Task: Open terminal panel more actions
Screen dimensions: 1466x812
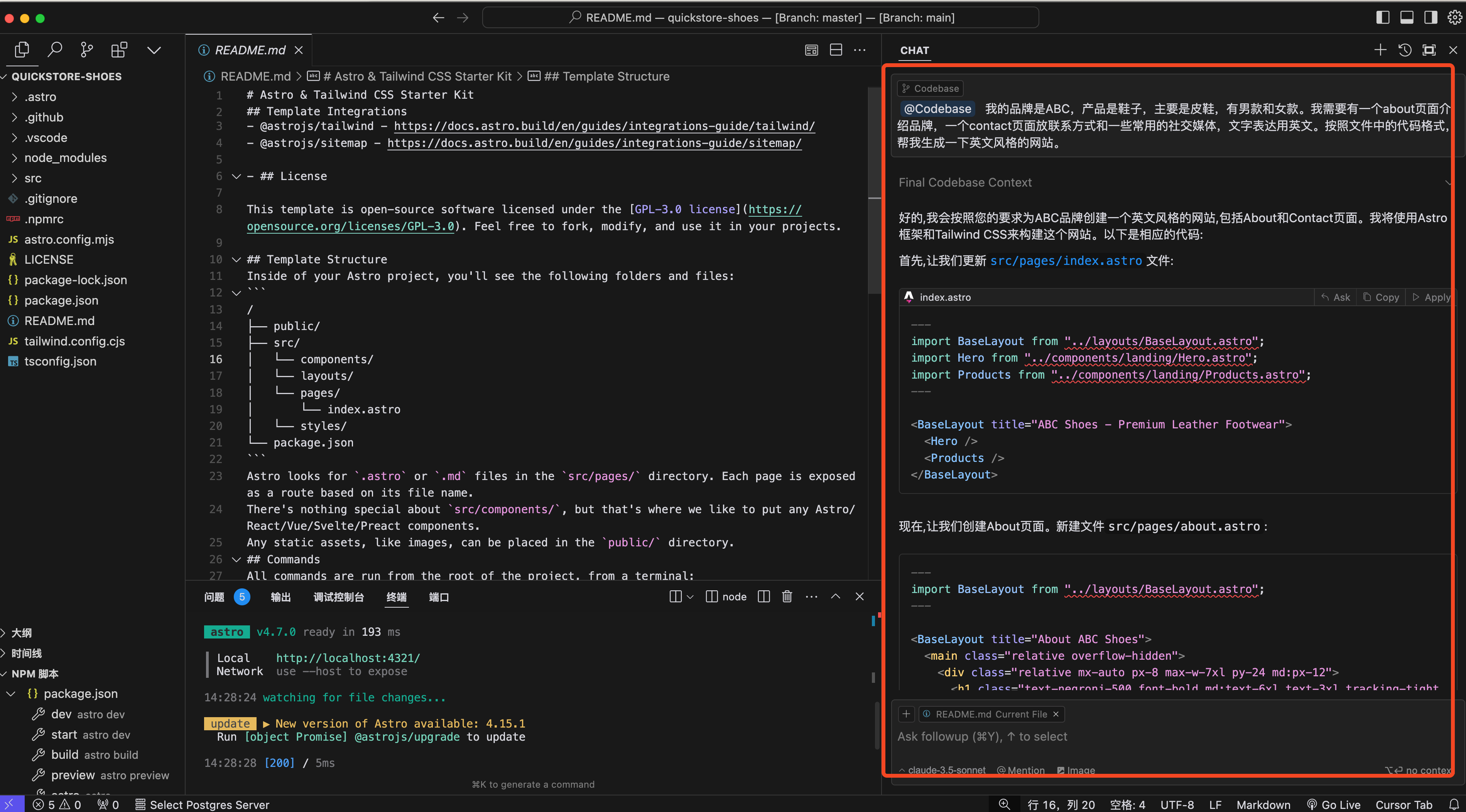Action: click(x=812, y=596)
